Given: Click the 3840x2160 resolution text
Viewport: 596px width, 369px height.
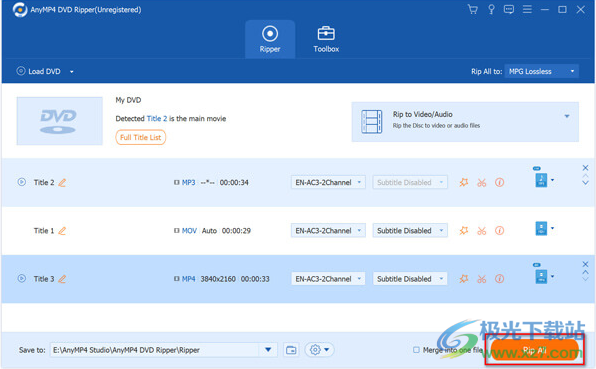Looking at the screenshot, I should [218, 279].
